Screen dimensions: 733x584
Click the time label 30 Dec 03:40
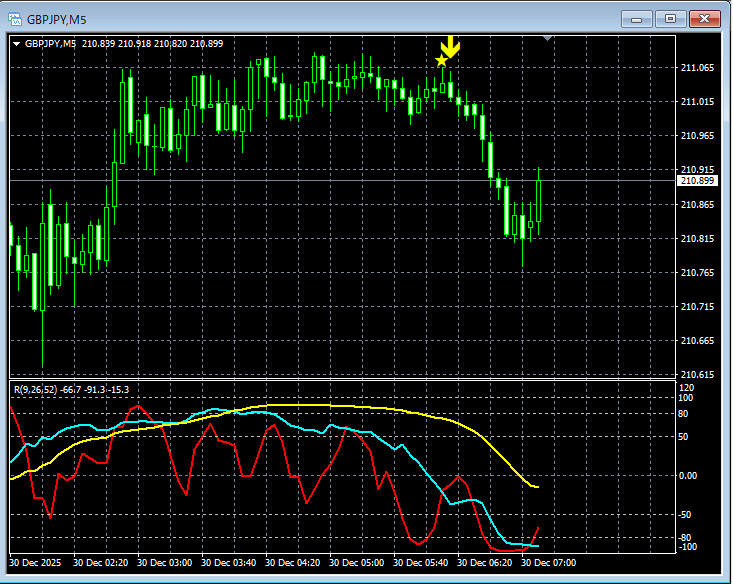[229, 562]
